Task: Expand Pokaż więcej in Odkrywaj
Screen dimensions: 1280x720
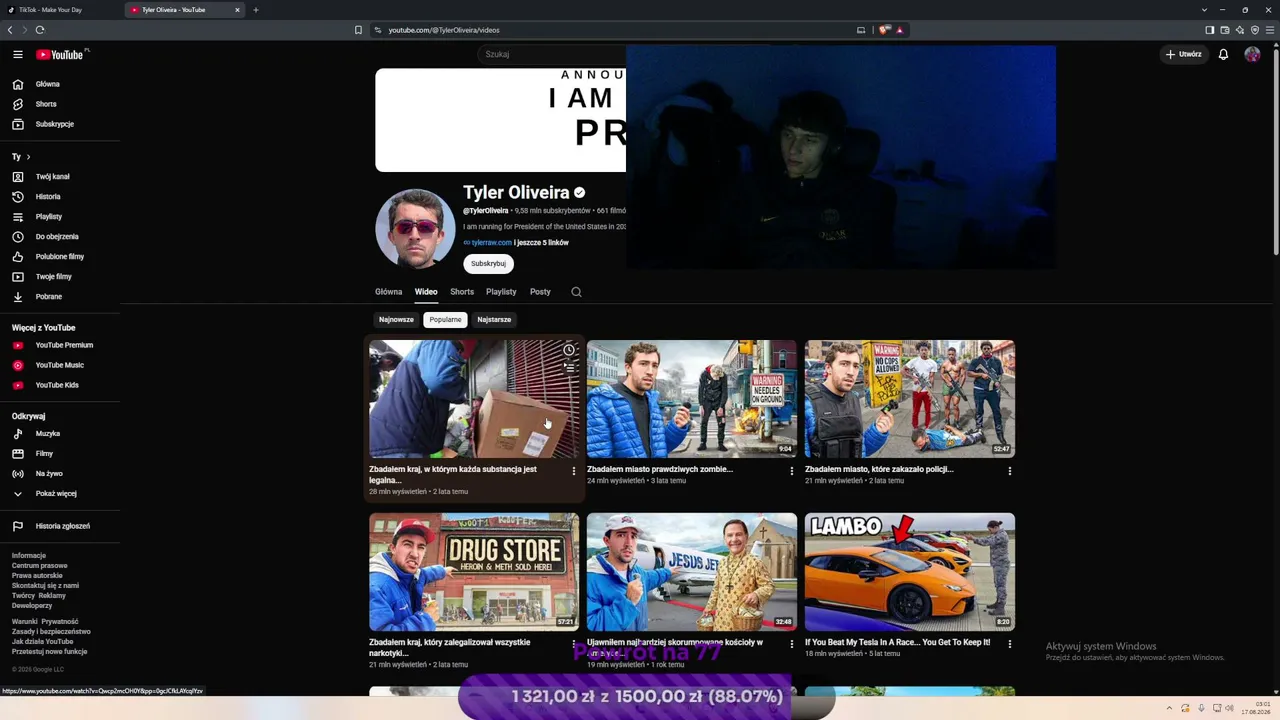Action: (56, 494)
